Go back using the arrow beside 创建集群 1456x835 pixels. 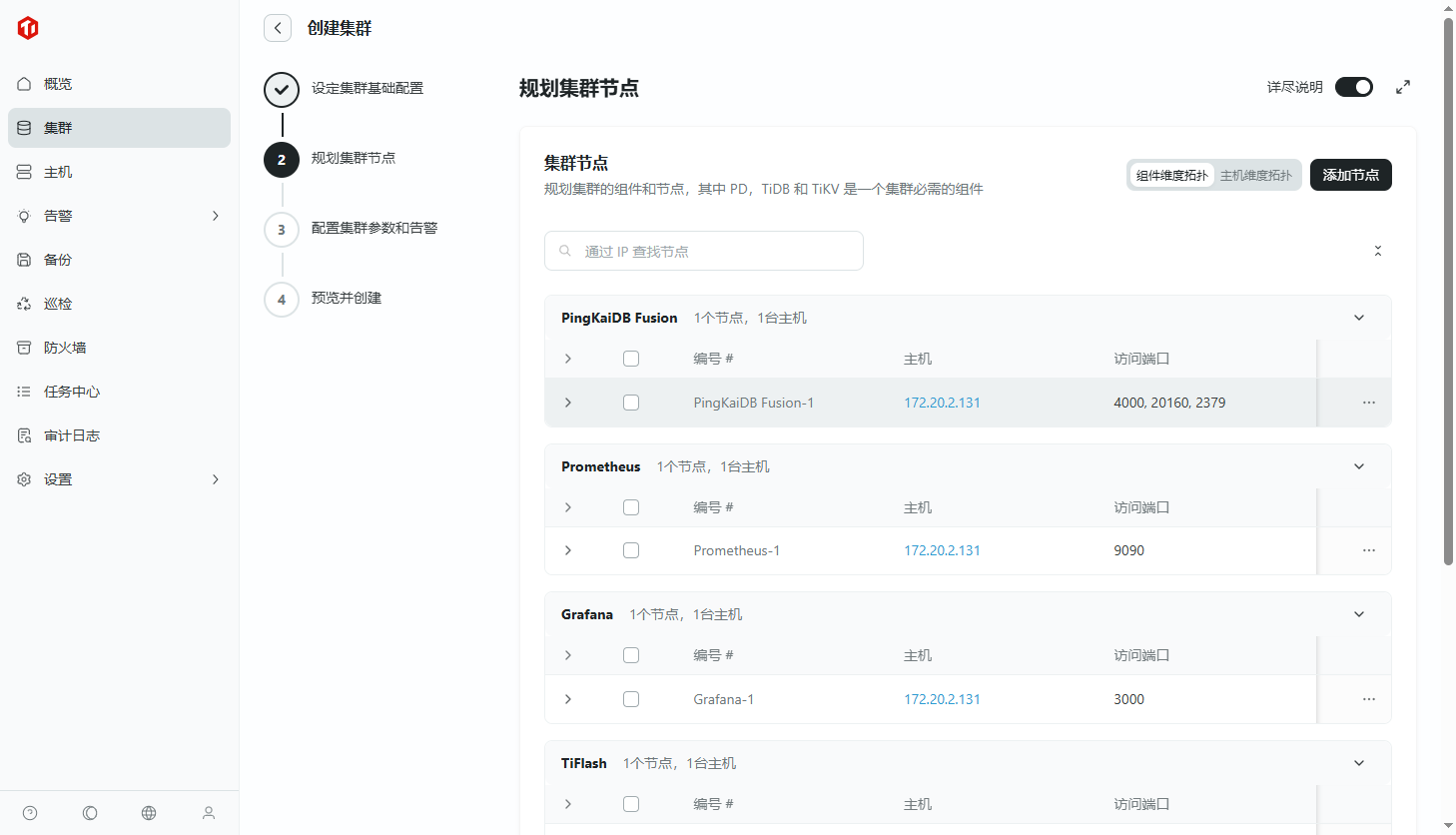pyautogui.click(x=278, y=28)
